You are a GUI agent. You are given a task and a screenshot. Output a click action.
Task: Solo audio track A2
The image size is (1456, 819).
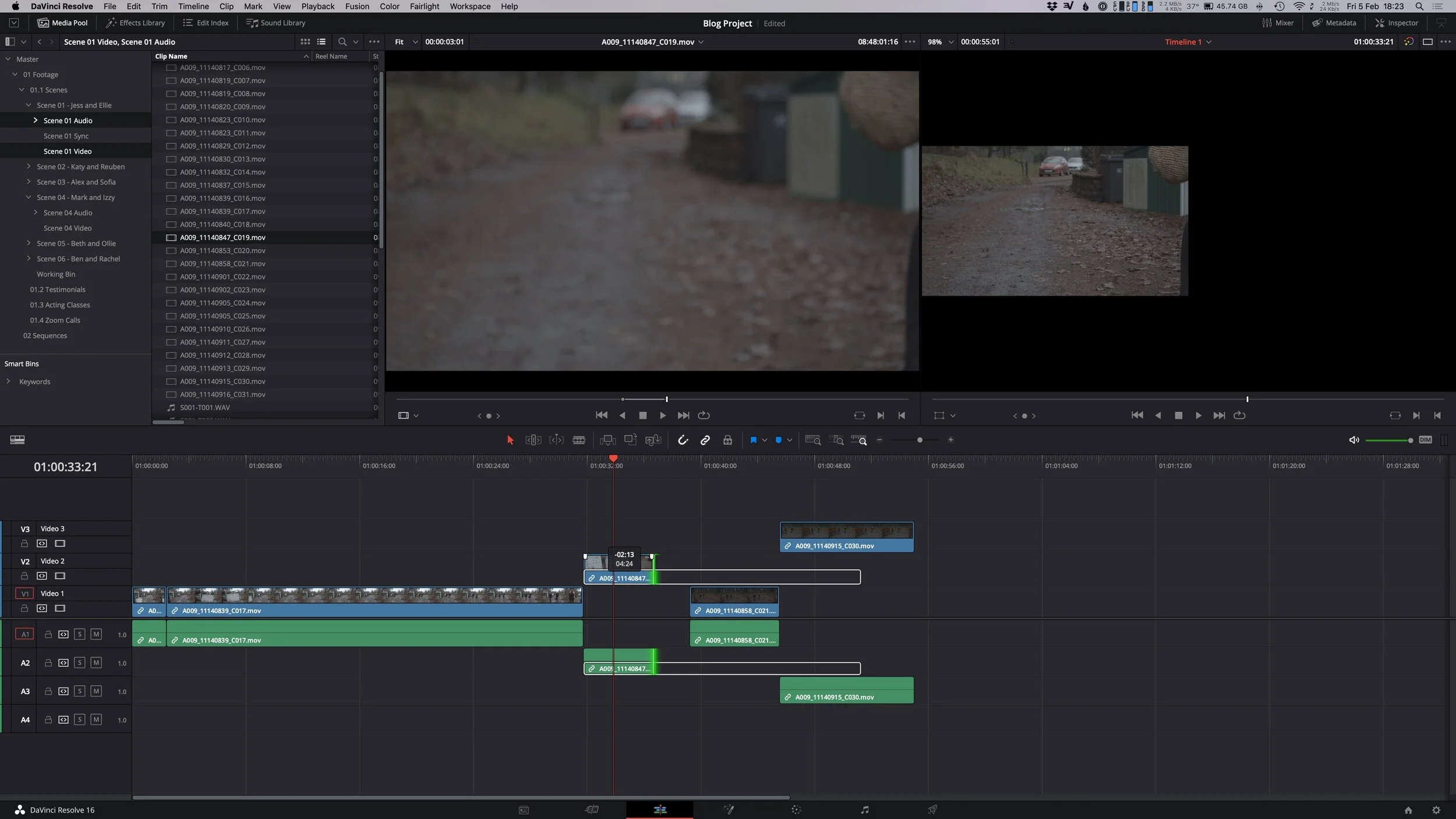pyautogui.click(x=80, y=662)
